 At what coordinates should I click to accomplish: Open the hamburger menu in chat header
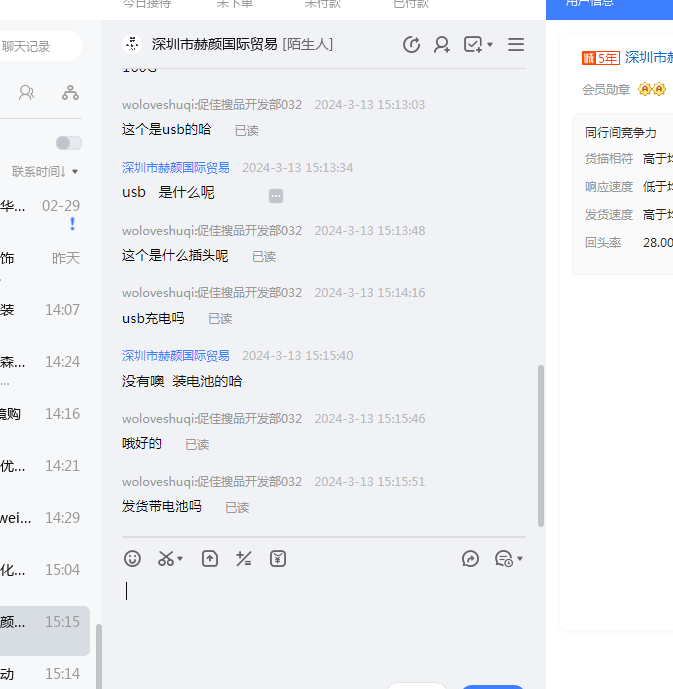coord(516,45)
